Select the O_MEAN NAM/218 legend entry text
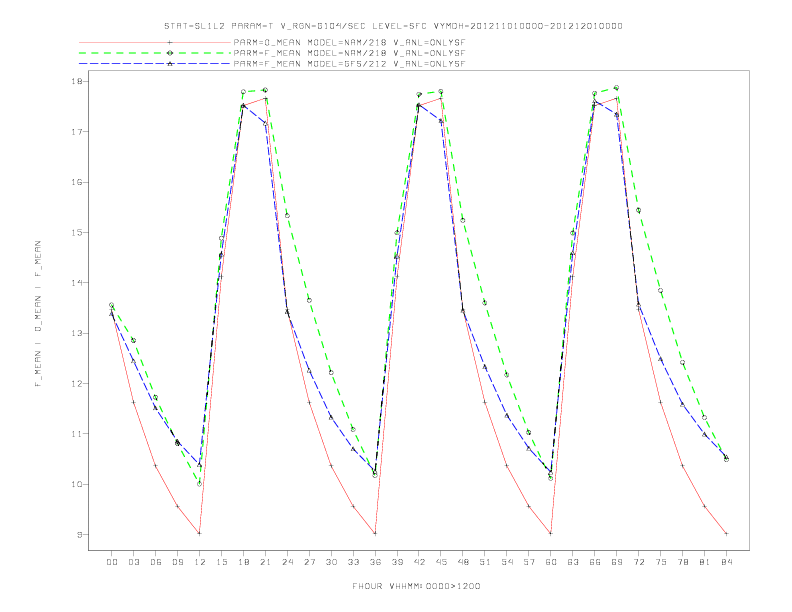 click(x=350, y=43)
